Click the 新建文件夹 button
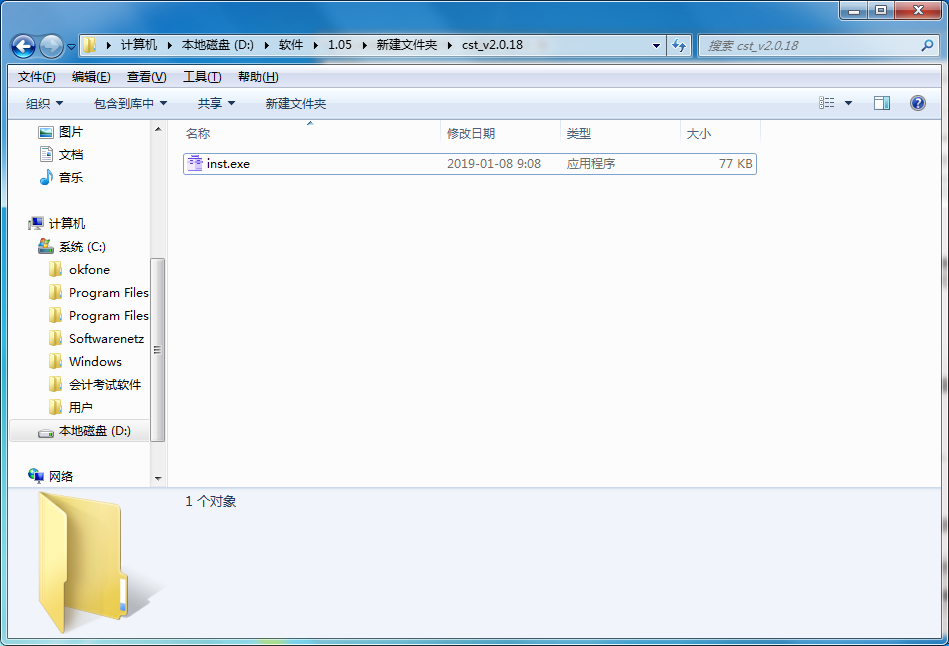949x646 pixels. (296, 104)
